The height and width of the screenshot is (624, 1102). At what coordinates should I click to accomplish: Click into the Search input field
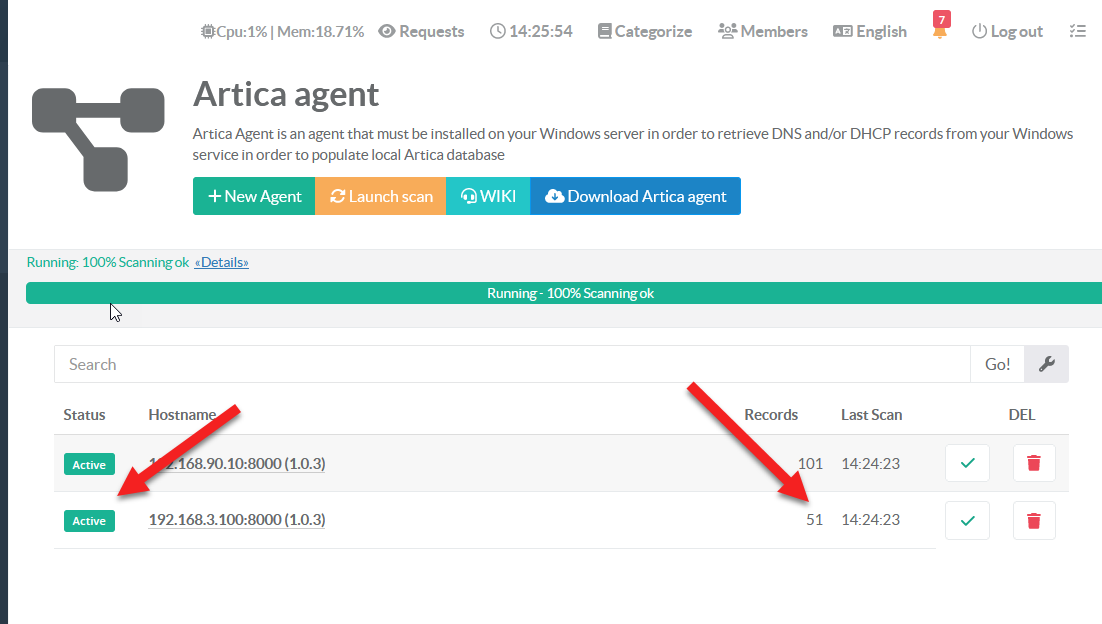pos(511,364)
